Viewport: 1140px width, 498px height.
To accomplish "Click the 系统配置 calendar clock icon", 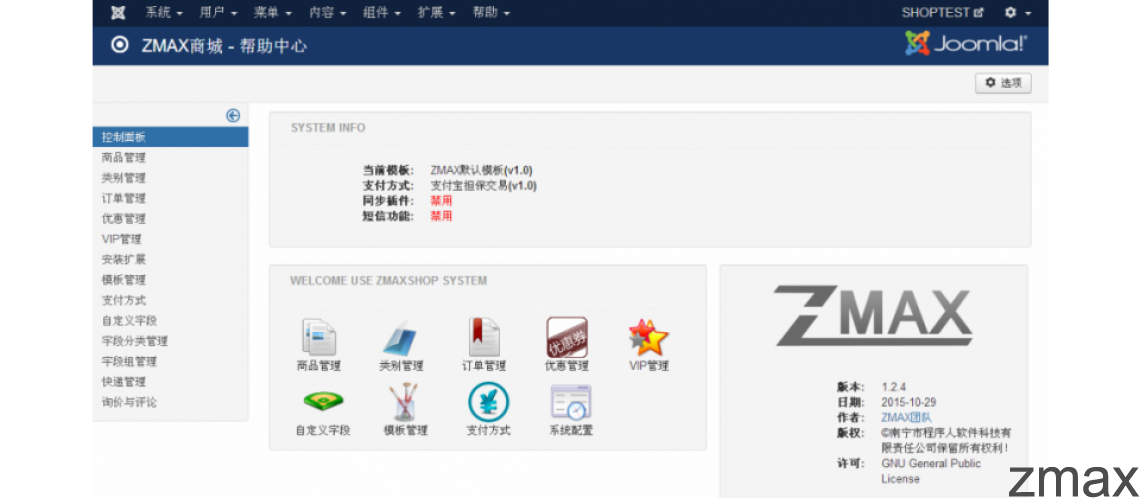I will (x=571, y=402).
